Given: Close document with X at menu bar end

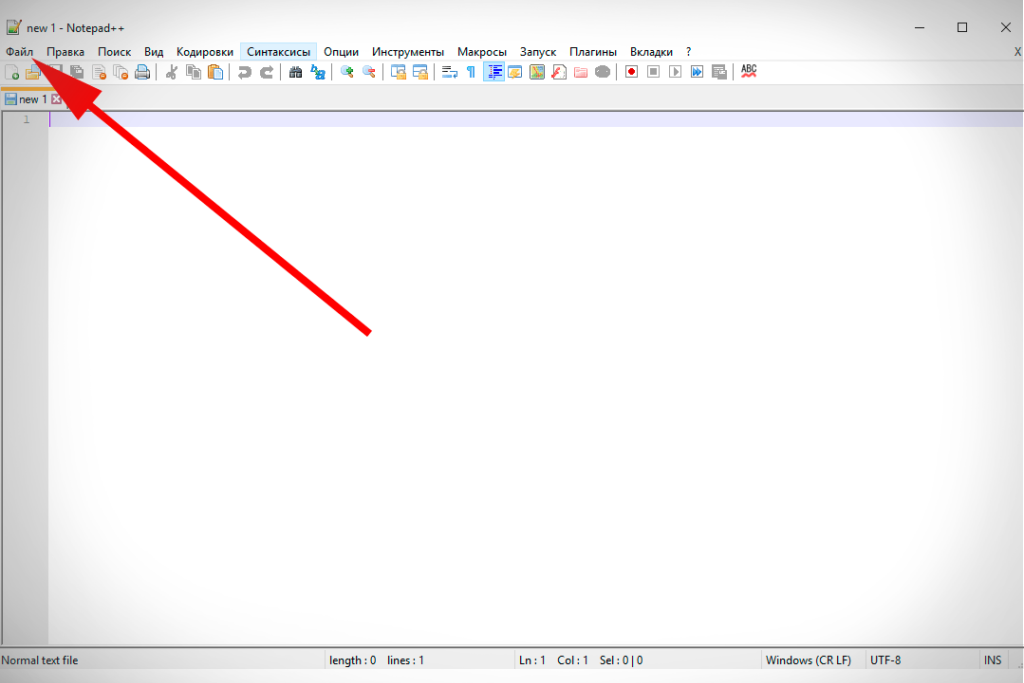Looking at the screenshot, I should pyautogui.click(x=1017, y=52).
